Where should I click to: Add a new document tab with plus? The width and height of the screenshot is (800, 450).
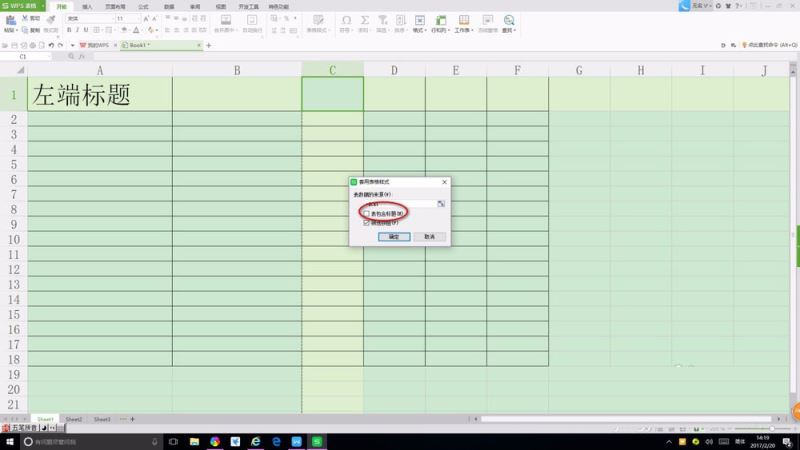point(208,45)
